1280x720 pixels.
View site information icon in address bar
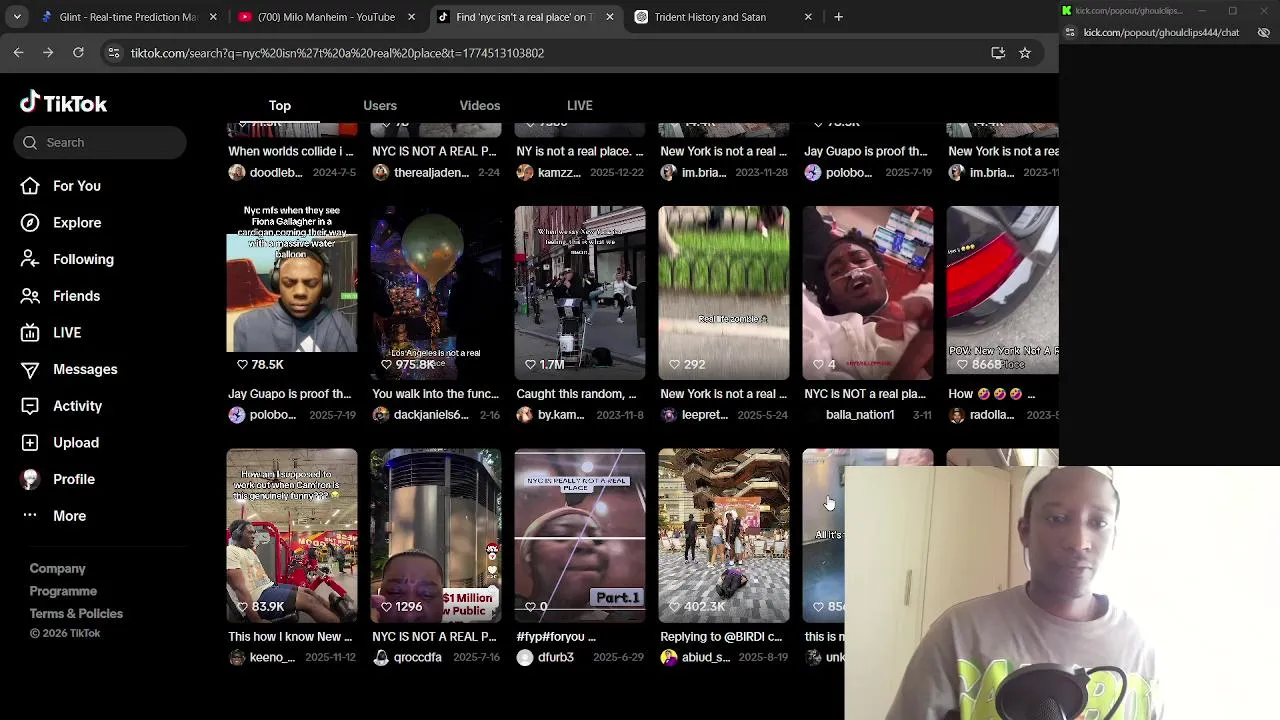point(114,53)
